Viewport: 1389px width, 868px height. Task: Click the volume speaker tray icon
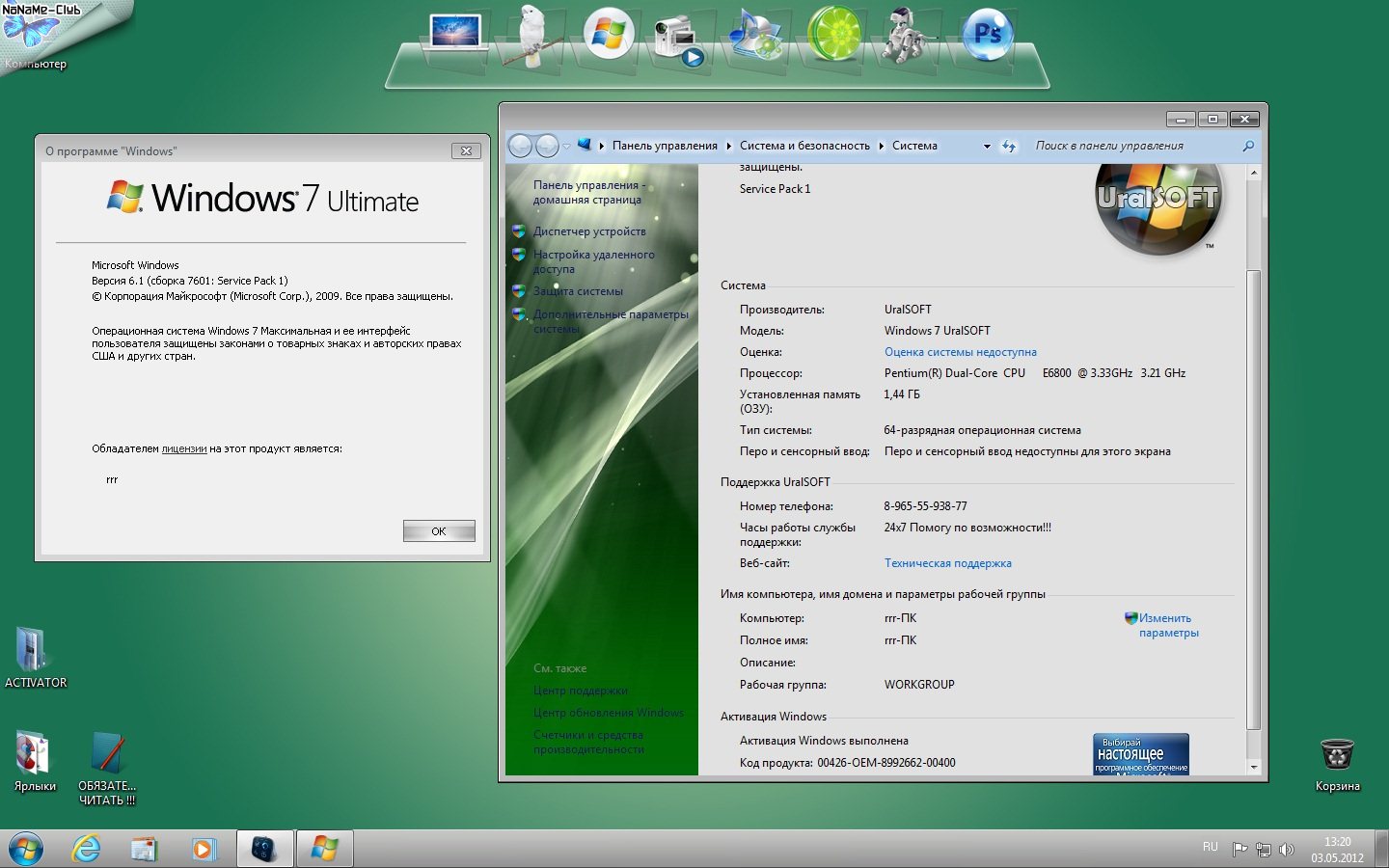(x=1287, y=850)
